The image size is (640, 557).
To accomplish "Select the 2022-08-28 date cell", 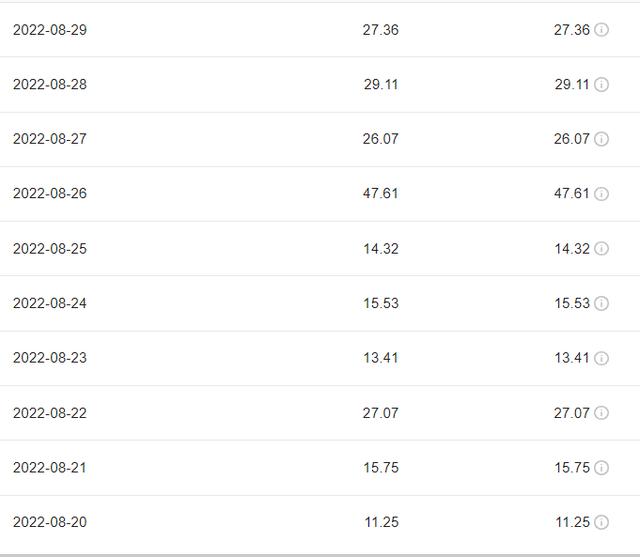I will pos(50,84).
